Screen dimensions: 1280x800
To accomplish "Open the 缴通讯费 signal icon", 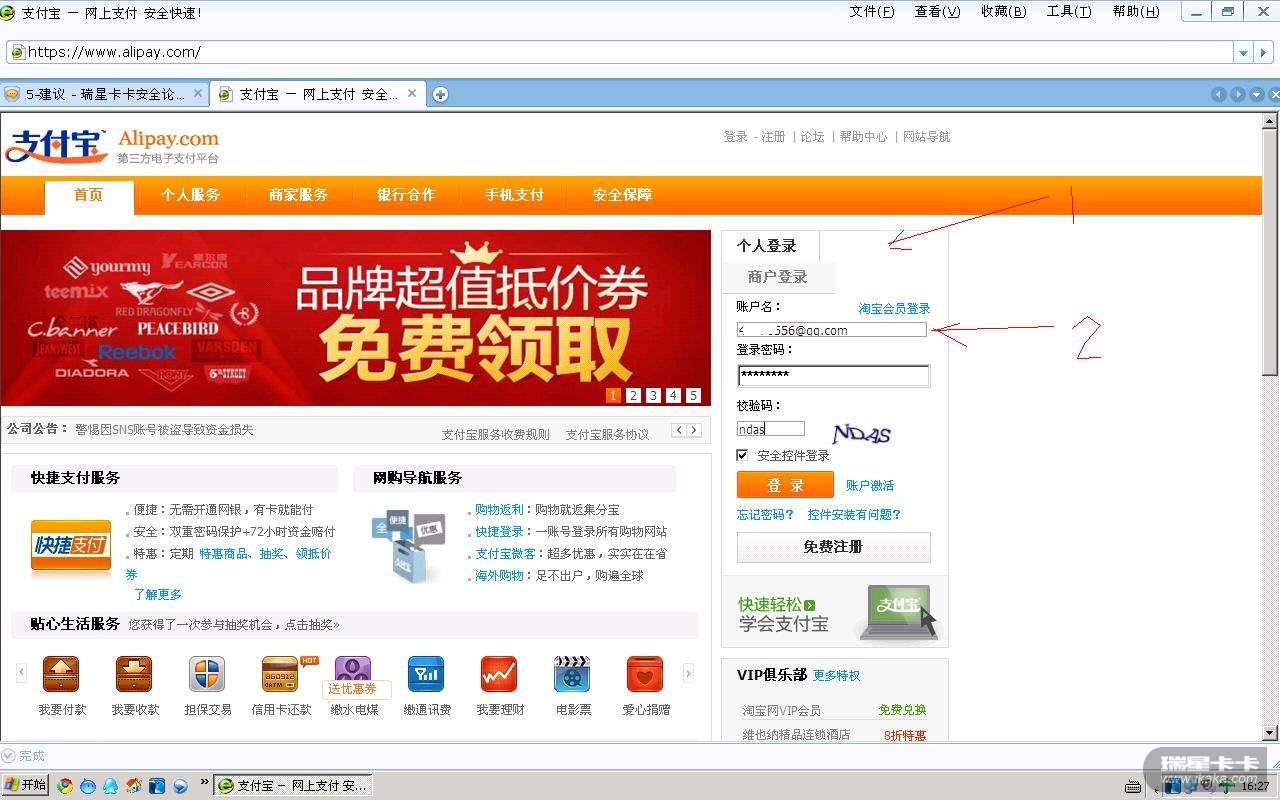I will pos(426,674).
